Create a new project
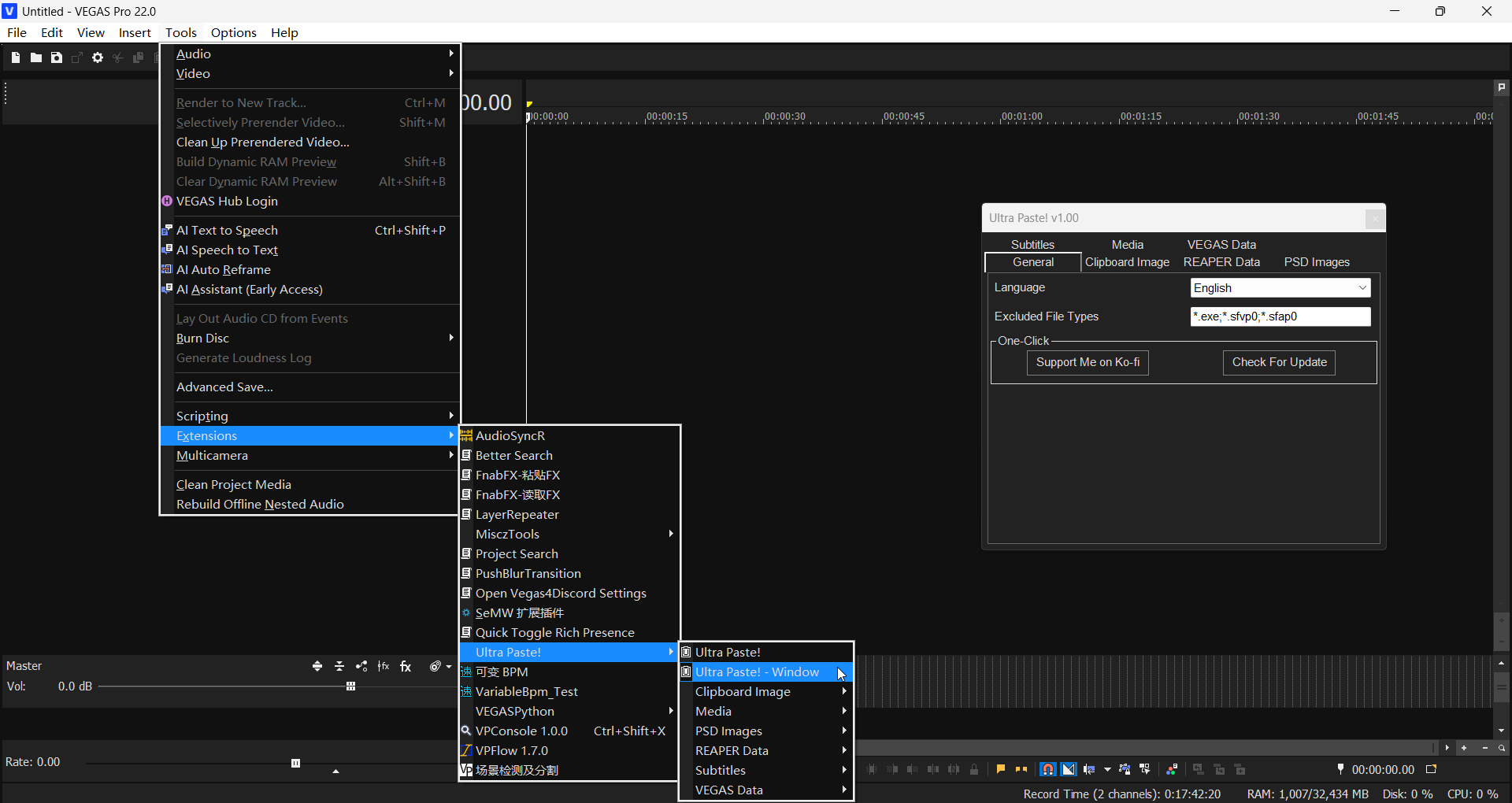Image resolution: width=1512 pixels, height=803 pixels. [14, 57]
